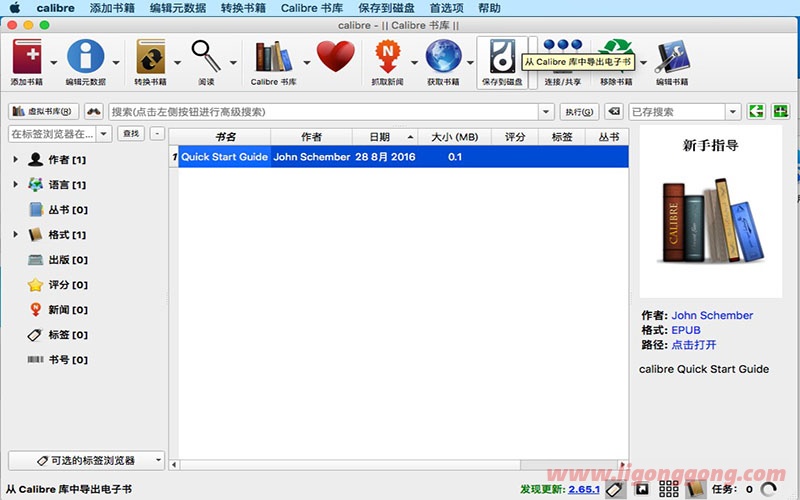Open the 转换书籍 menu in menu bar
The image size is (800, 500).
[x=243, y=8]
